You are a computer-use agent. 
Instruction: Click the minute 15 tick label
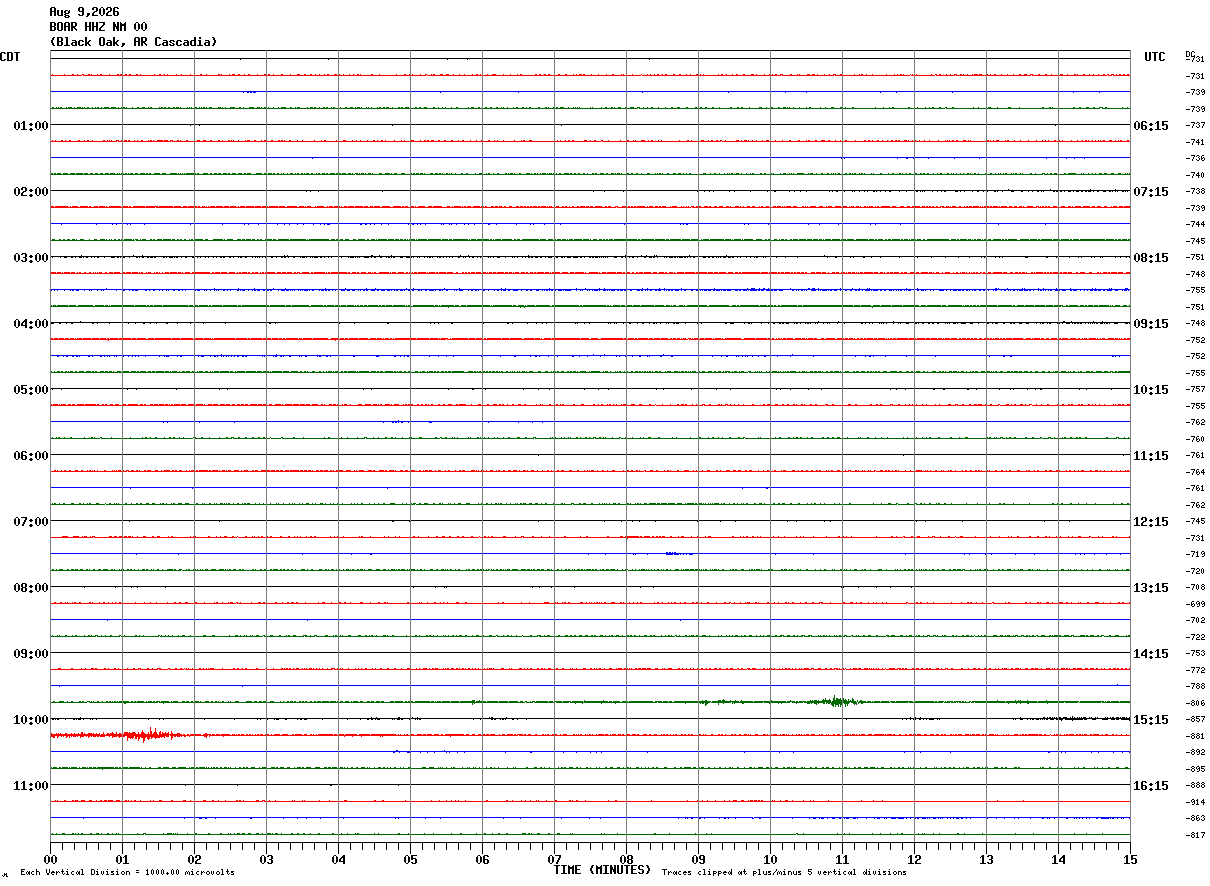(1130, 859)
